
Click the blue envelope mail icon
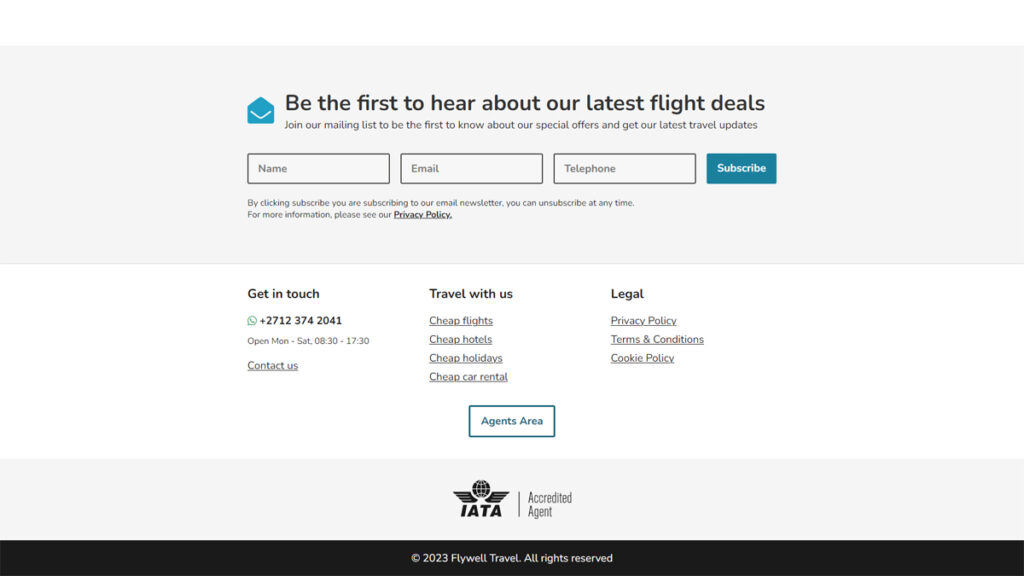tap(261, 110)
